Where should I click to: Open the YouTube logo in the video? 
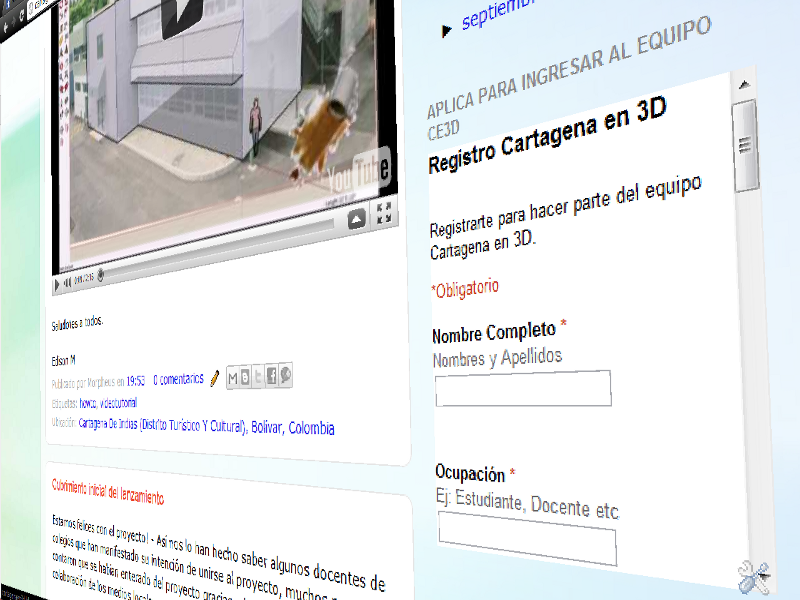click(359, 172)
